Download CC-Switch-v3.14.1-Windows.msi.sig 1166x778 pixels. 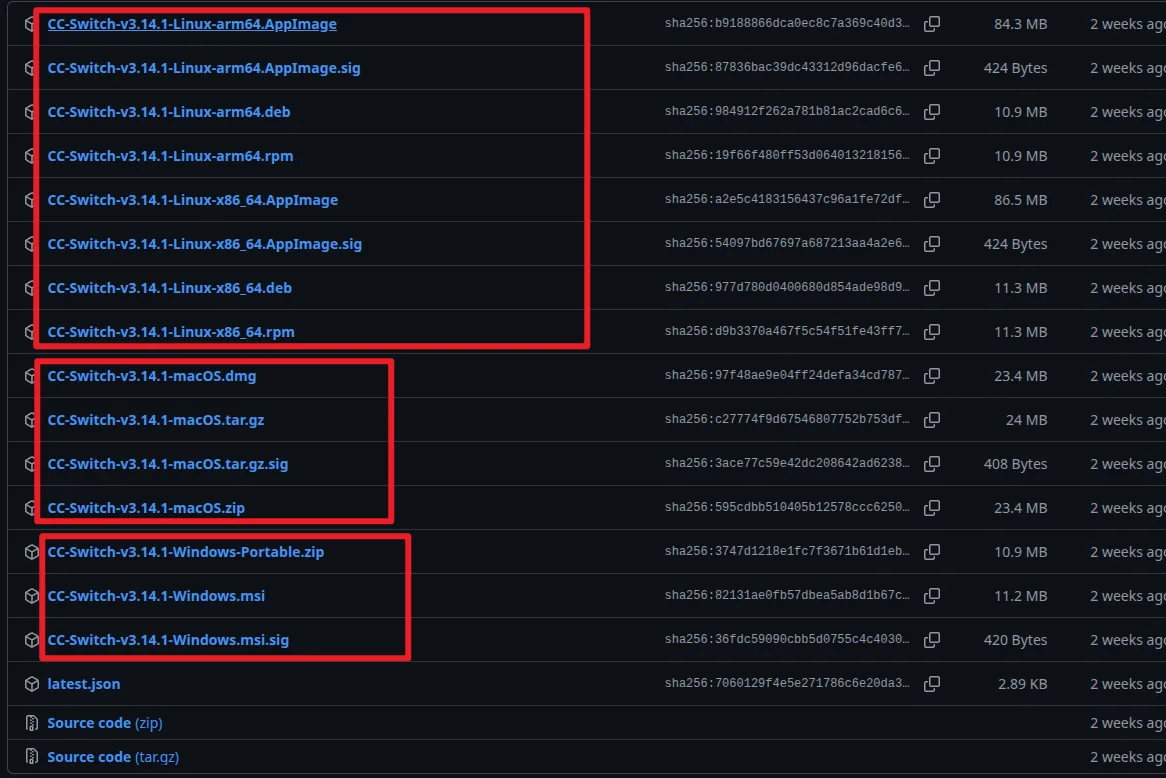click(168, 639)
